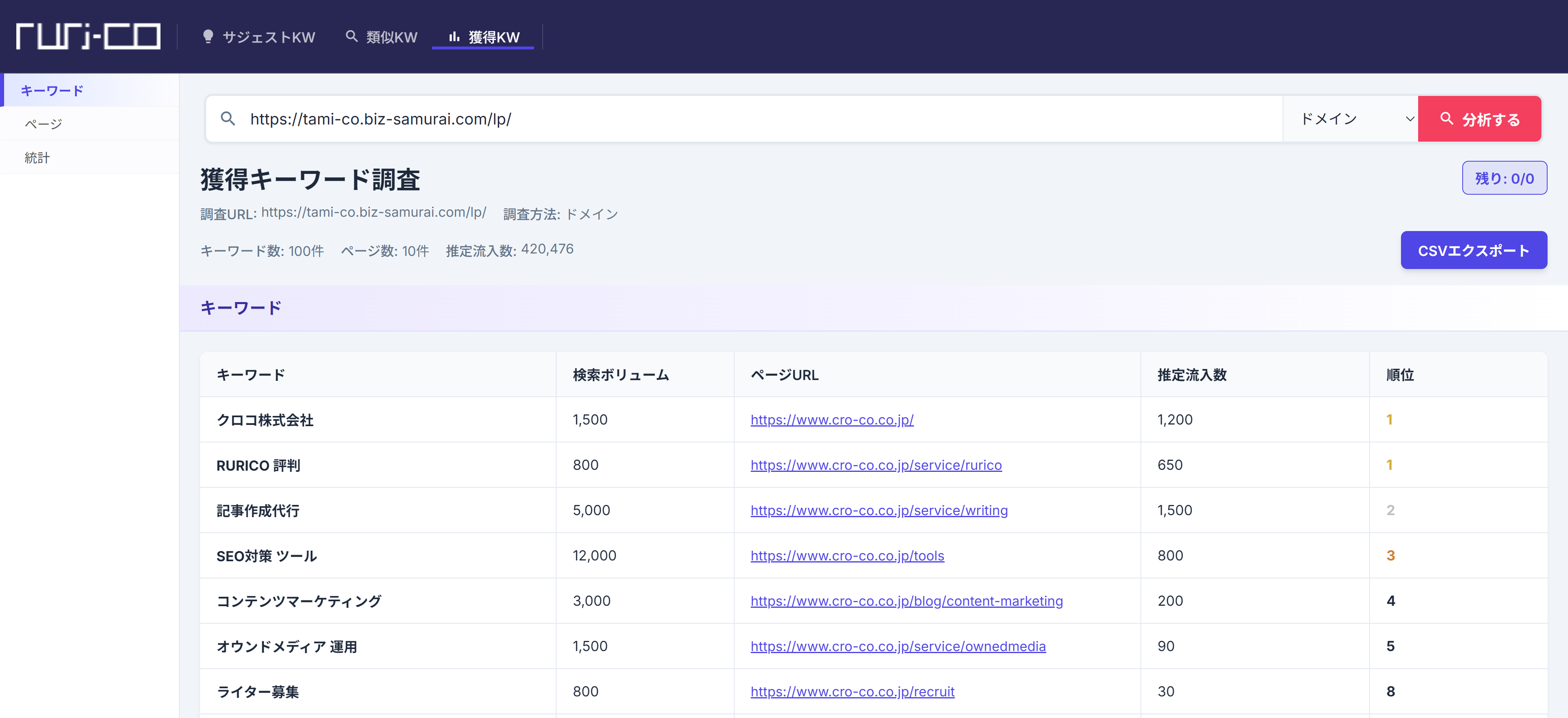Click the 分析する button
The image size is (1568, 718).
coord(1479,119)
